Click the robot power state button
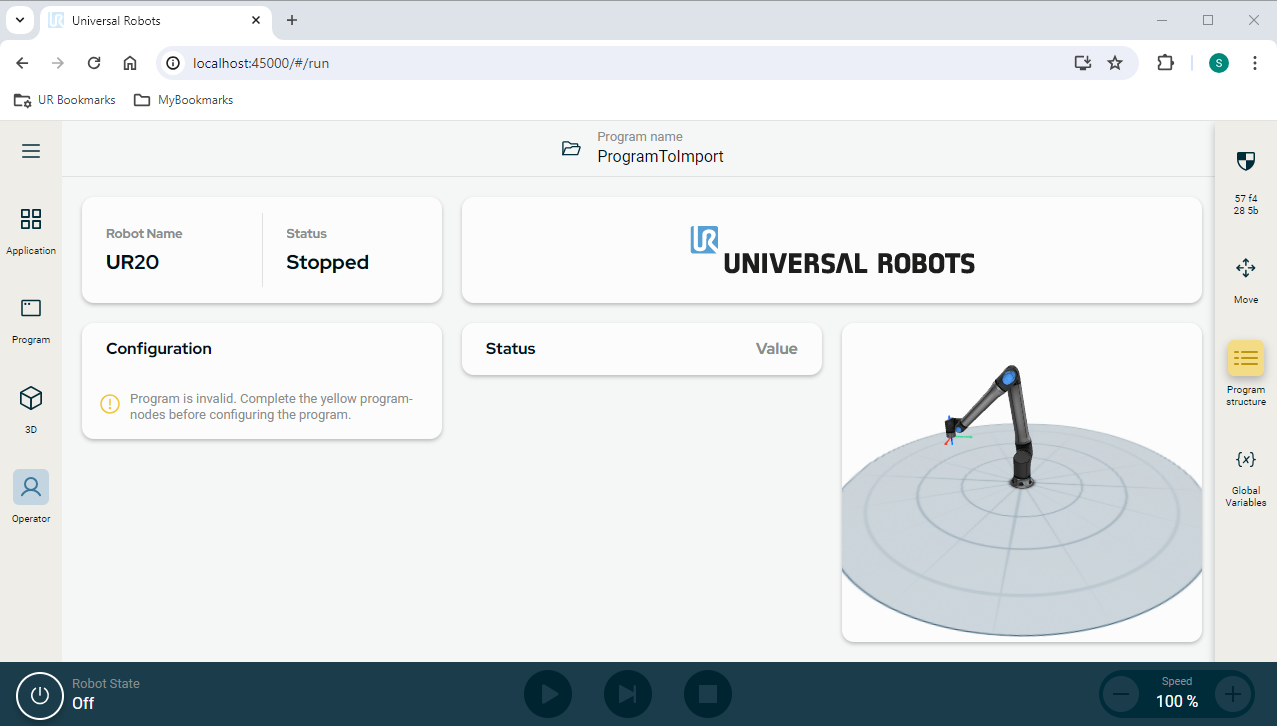This screenshot has width=1277, height=726. pyautogui.click(x=38, y=694)
